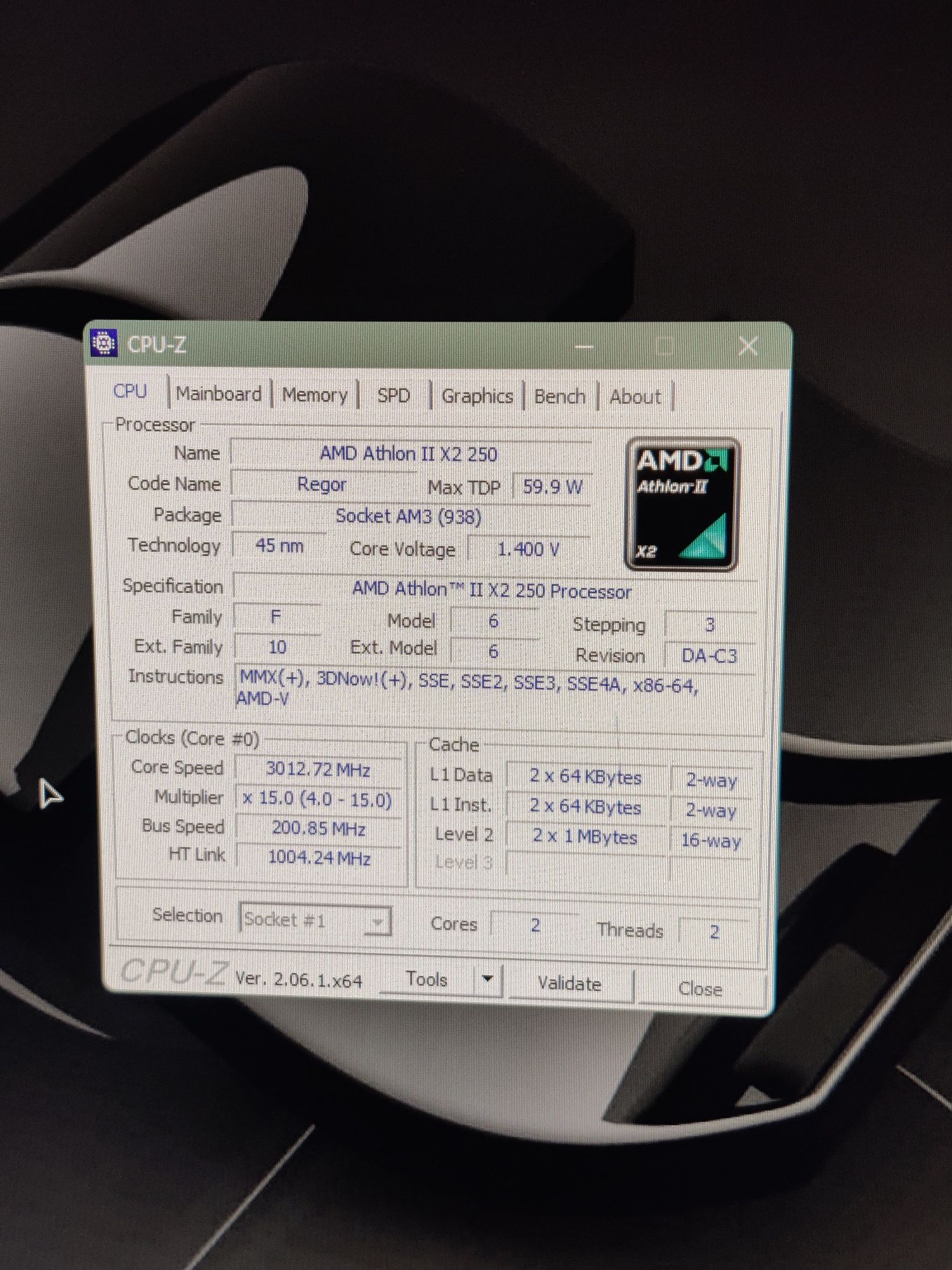The width and height of the screenshot is (952, 1270).
Task: Switch to the Mainboard tab
Action: [219, 394]
